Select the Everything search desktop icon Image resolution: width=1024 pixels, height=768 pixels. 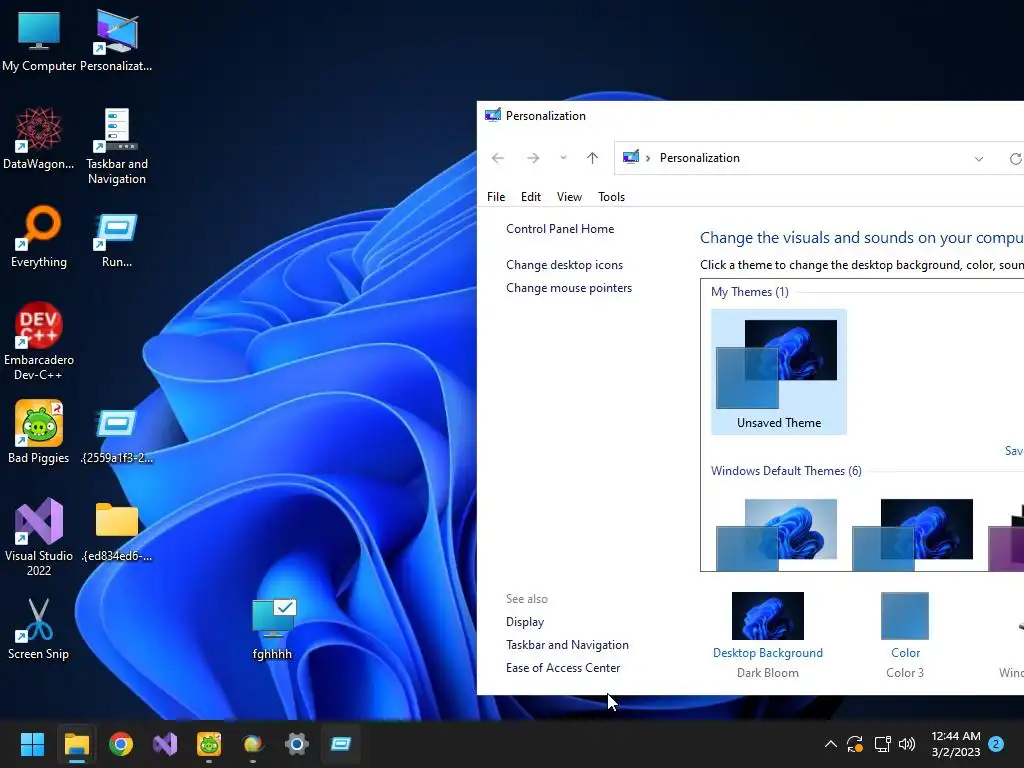tap(39, 236)
